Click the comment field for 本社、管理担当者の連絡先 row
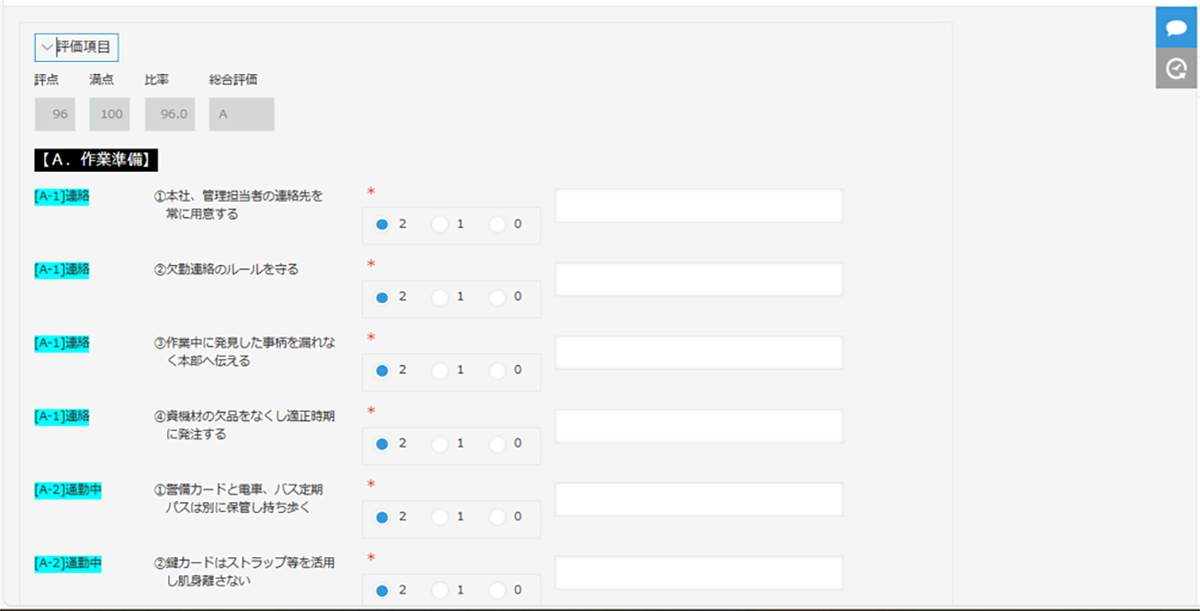The height and width of the screenshot is (611, 1200). [x=699, y=206]
